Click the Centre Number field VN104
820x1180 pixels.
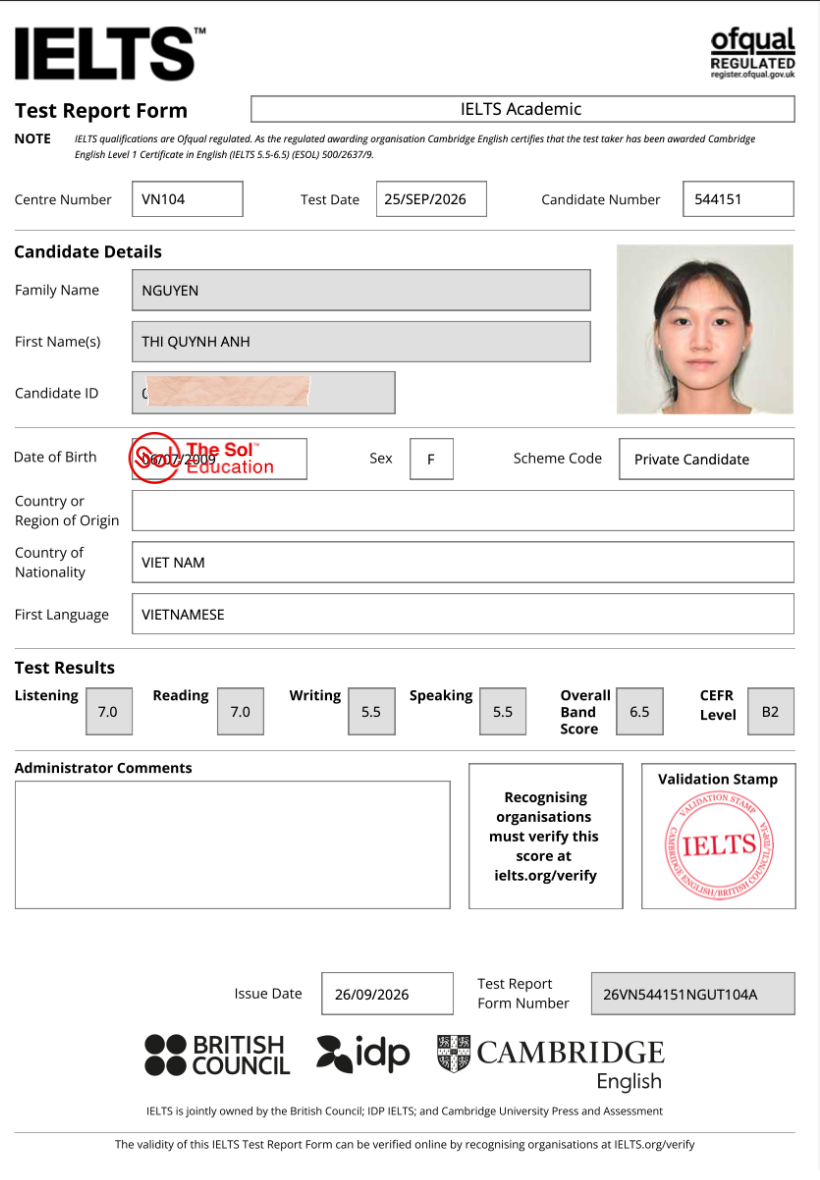[187, 199]
